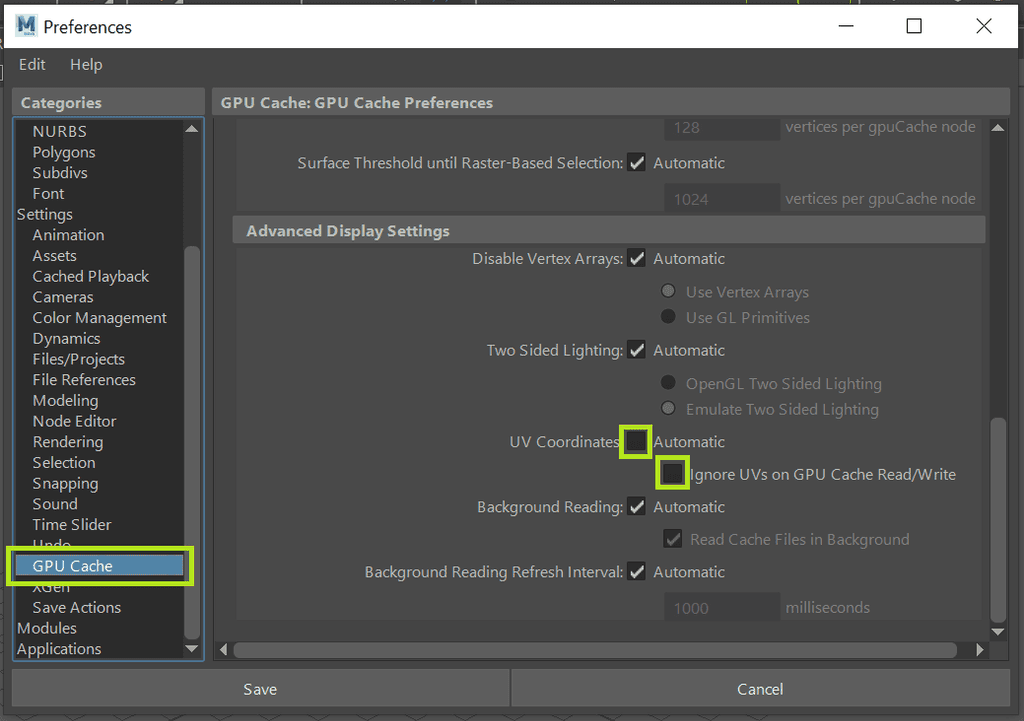
Task: Edit the milliseconds refresh interval field
Action: [x=721, y=606]
